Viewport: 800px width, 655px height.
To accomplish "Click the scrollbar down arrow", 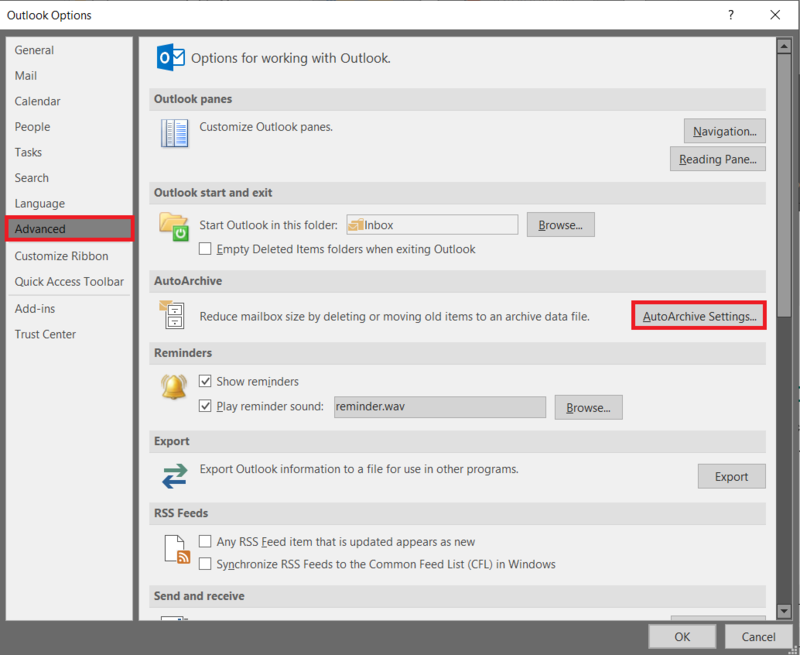I will 785,610.
